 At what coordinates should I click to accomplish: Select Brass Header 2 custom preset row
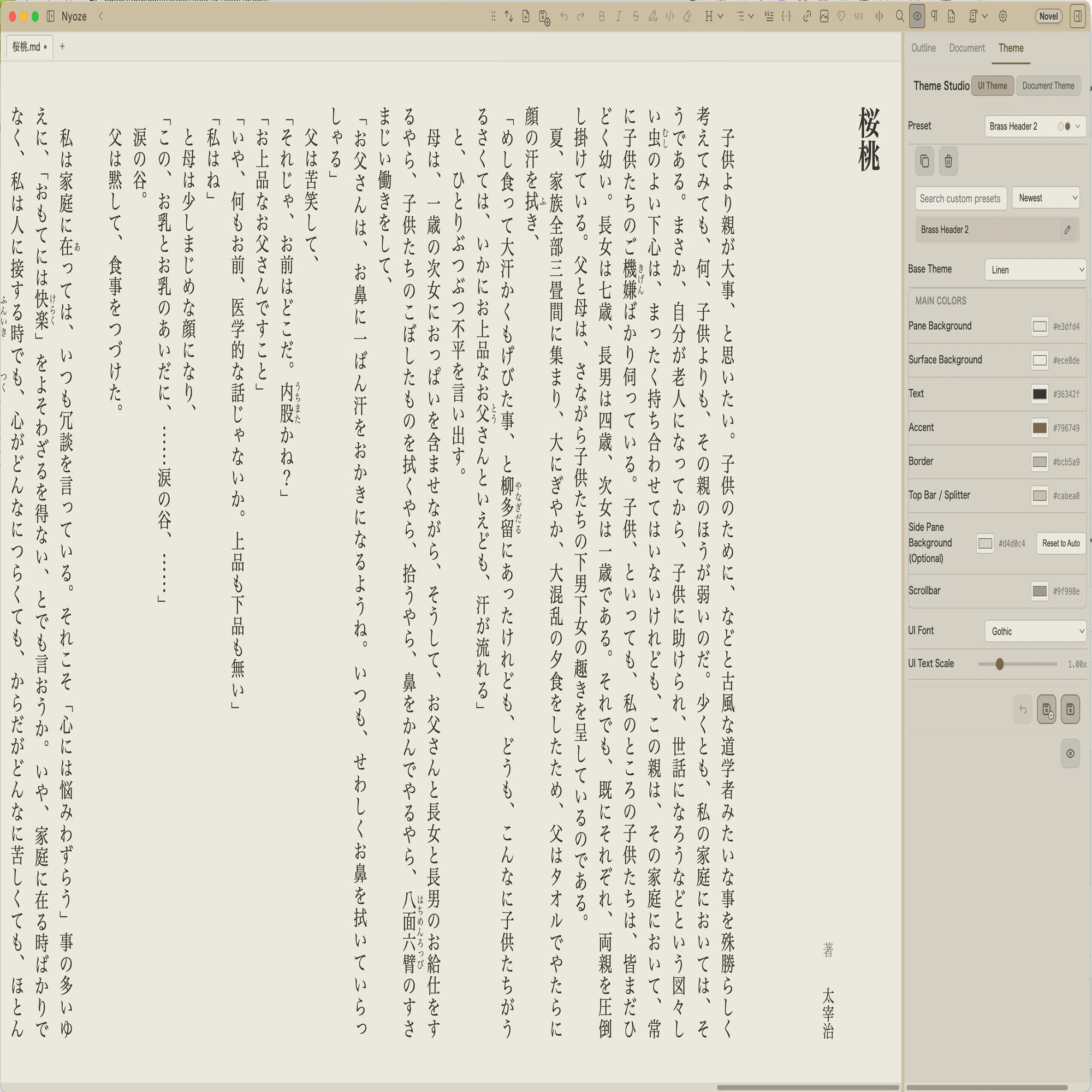(x=997, y=229)
